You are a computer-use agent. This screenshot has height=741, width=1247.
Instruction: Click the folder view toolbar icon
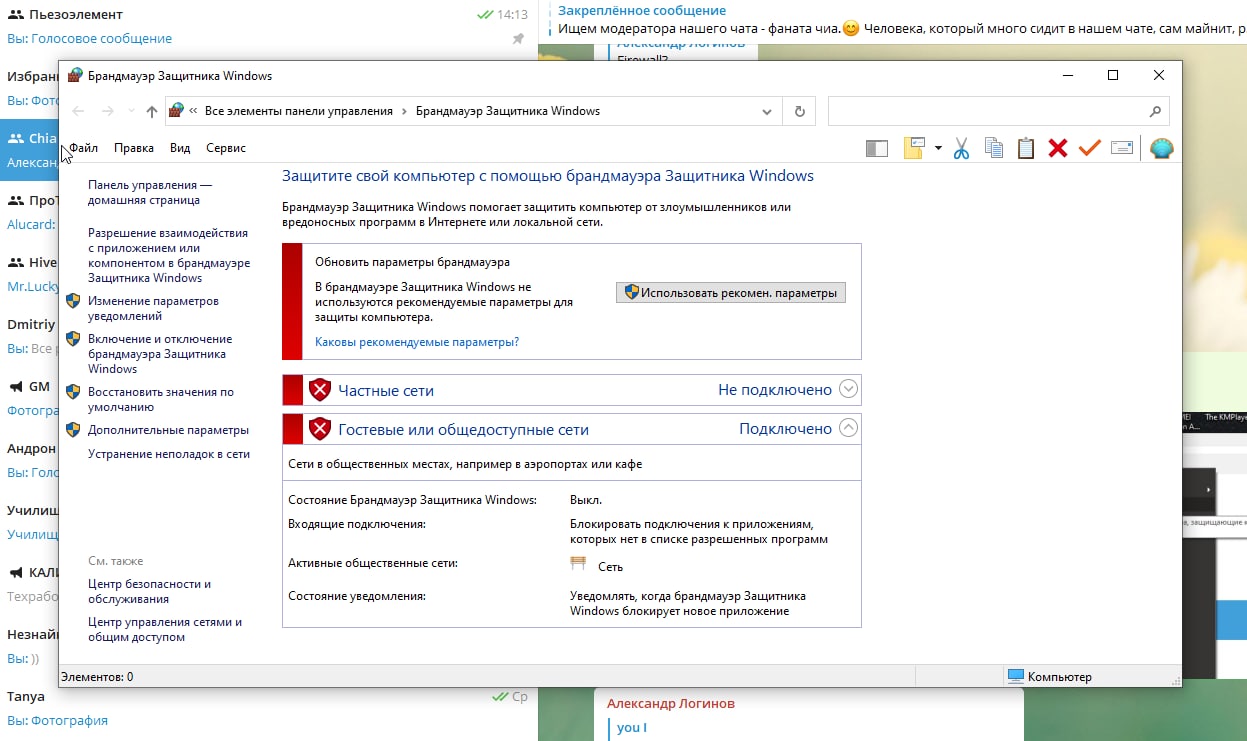(914, 148)
